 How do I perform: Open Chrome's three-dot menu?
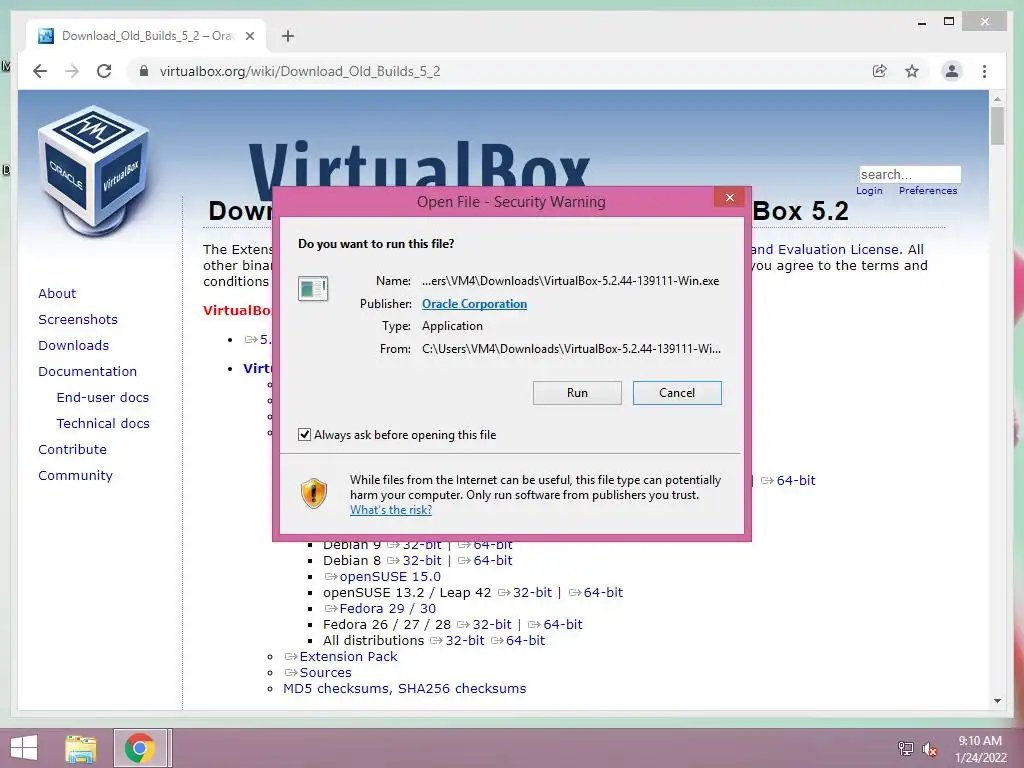[x=984, y=71]
